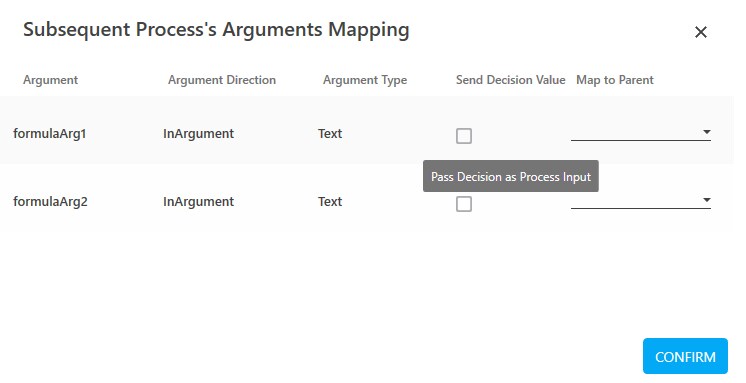Click the Text type of formulaArg1

[330, 134]
